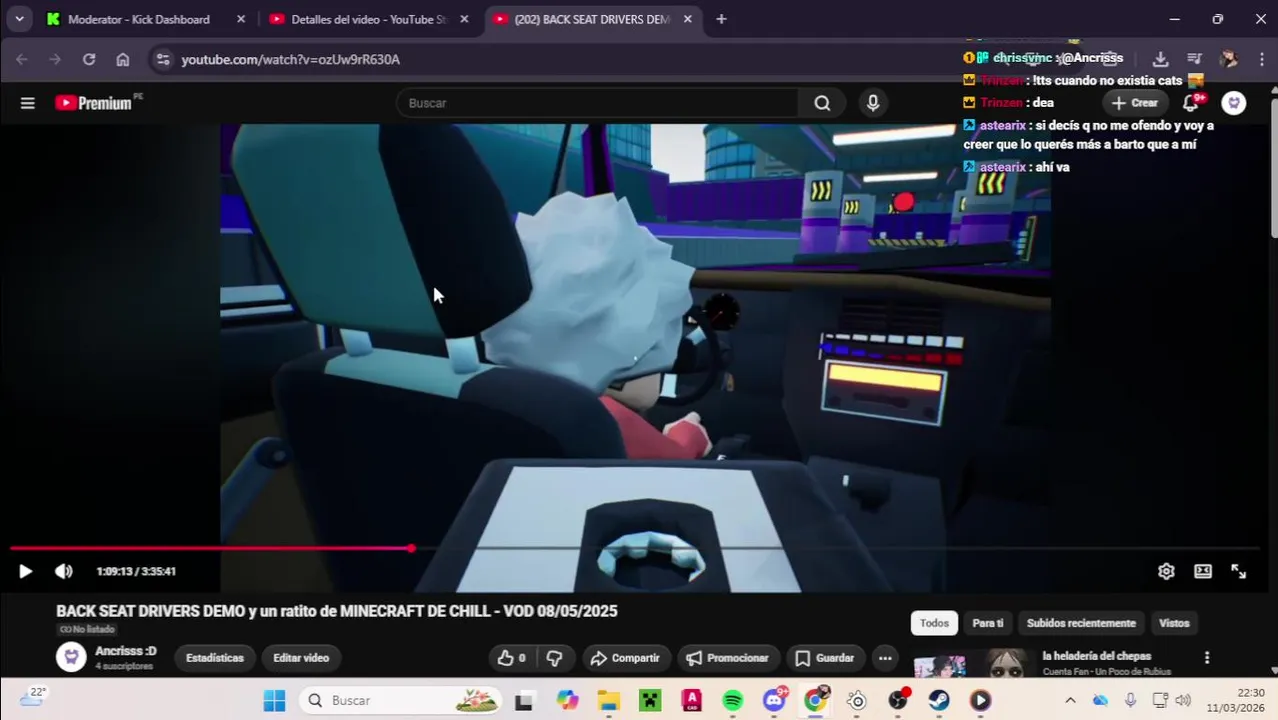This screenshot has width=1278, height=720.
Task: Go back in browser history
Action: [22, 59]
